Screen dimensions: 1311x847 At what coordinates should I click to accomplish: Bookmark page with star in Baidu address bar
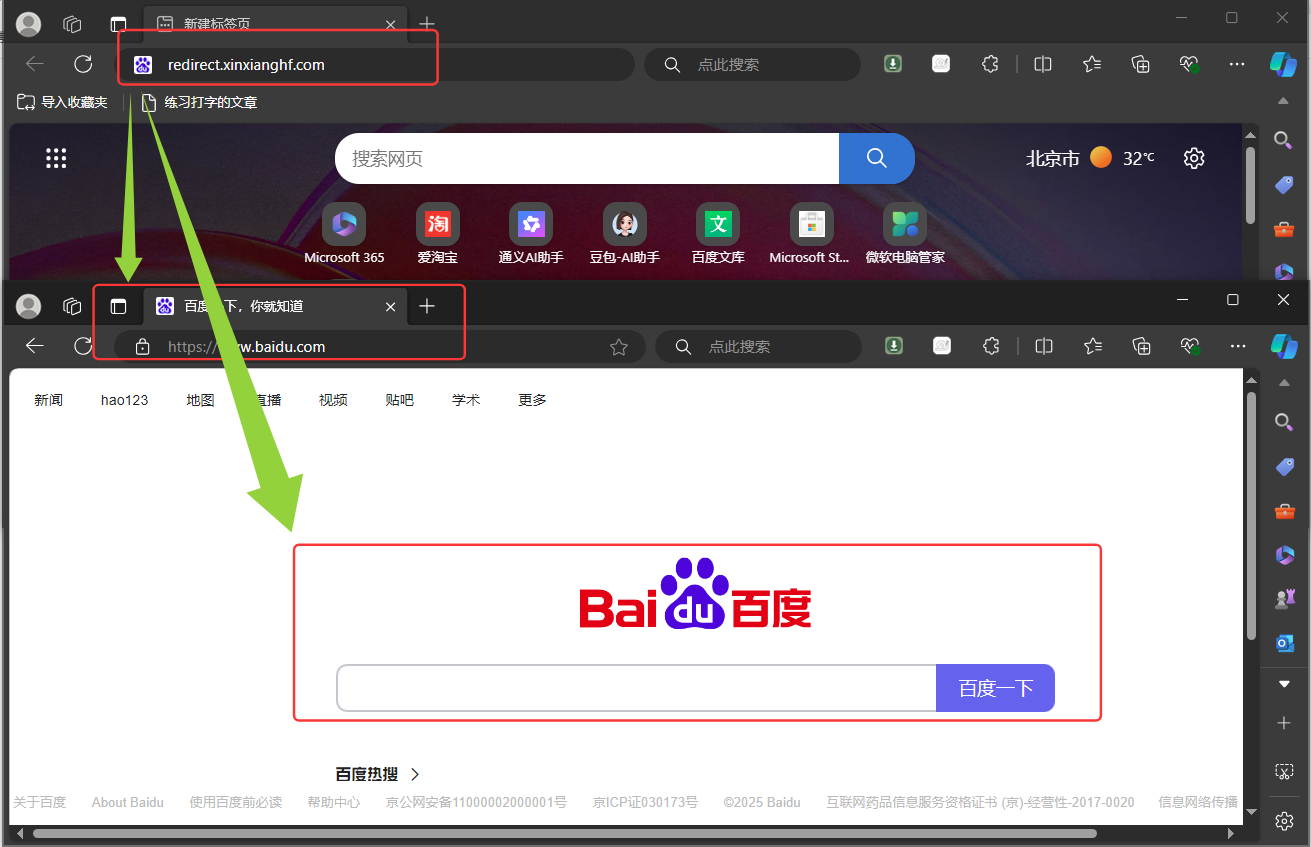pyautogui.click(x=619, y=347)
